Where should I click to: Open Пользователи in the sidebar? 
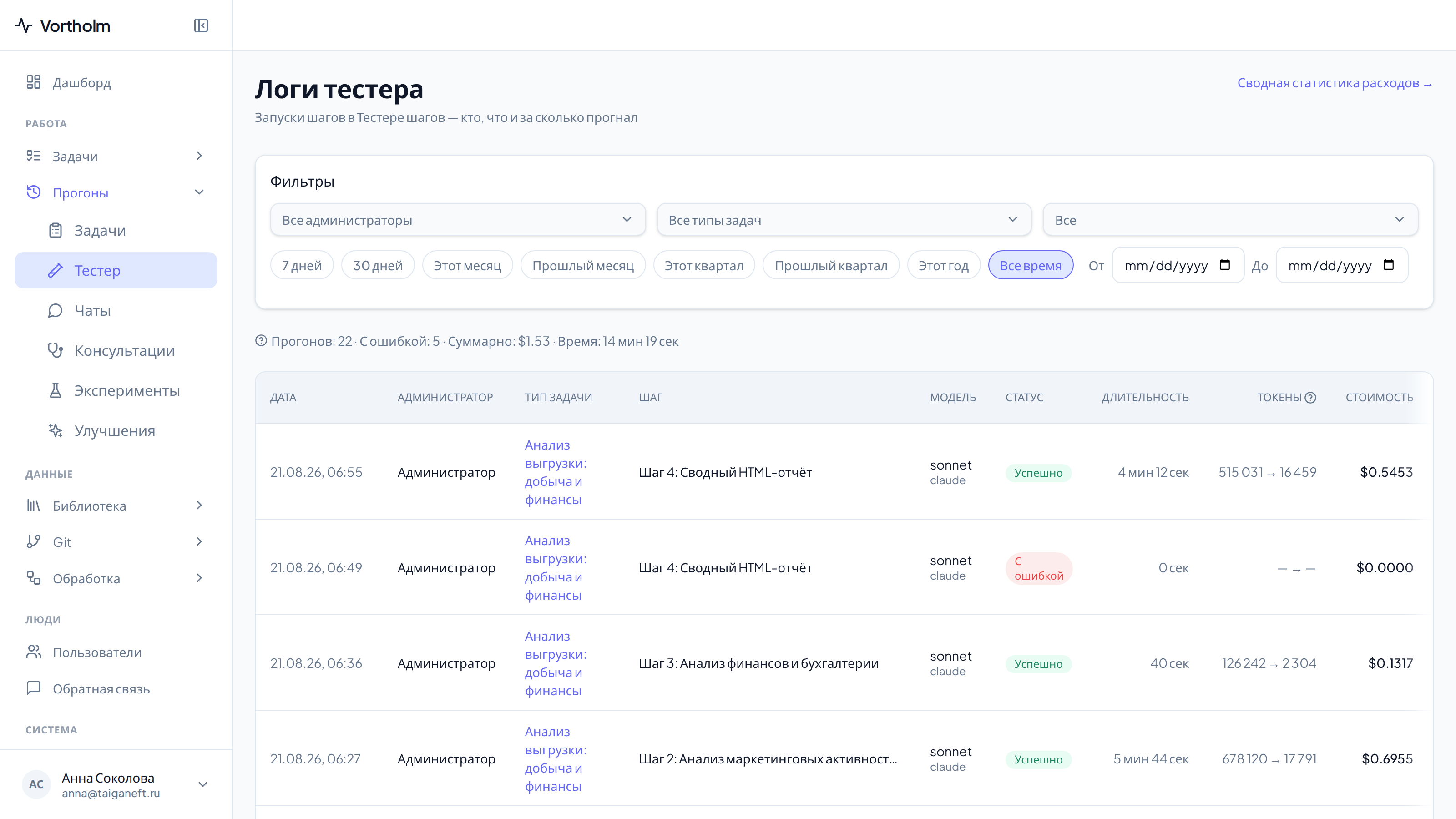pyautogui.click(x=116, y=652)
